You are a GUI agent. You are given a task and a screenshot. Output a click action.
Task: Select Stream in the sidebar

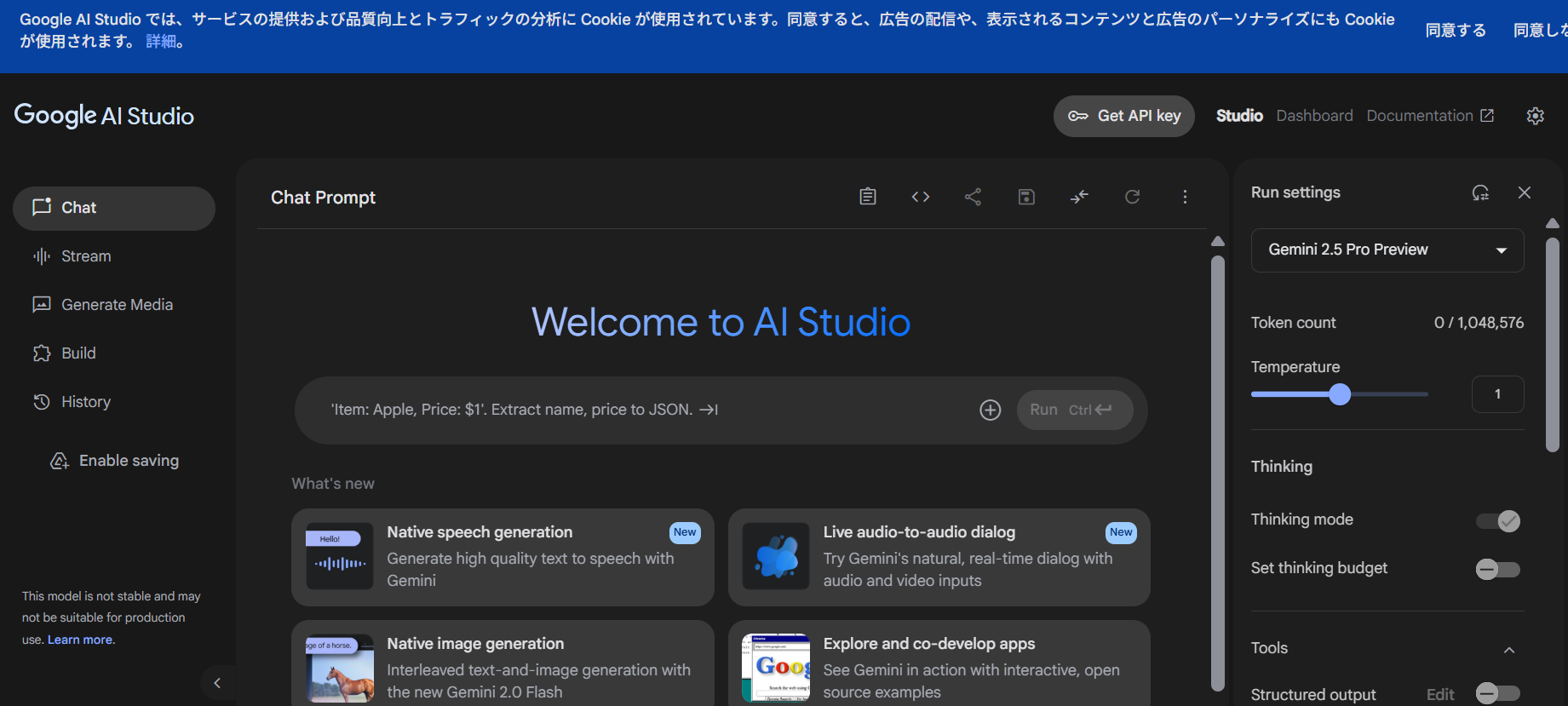click(x=114, y=256)
